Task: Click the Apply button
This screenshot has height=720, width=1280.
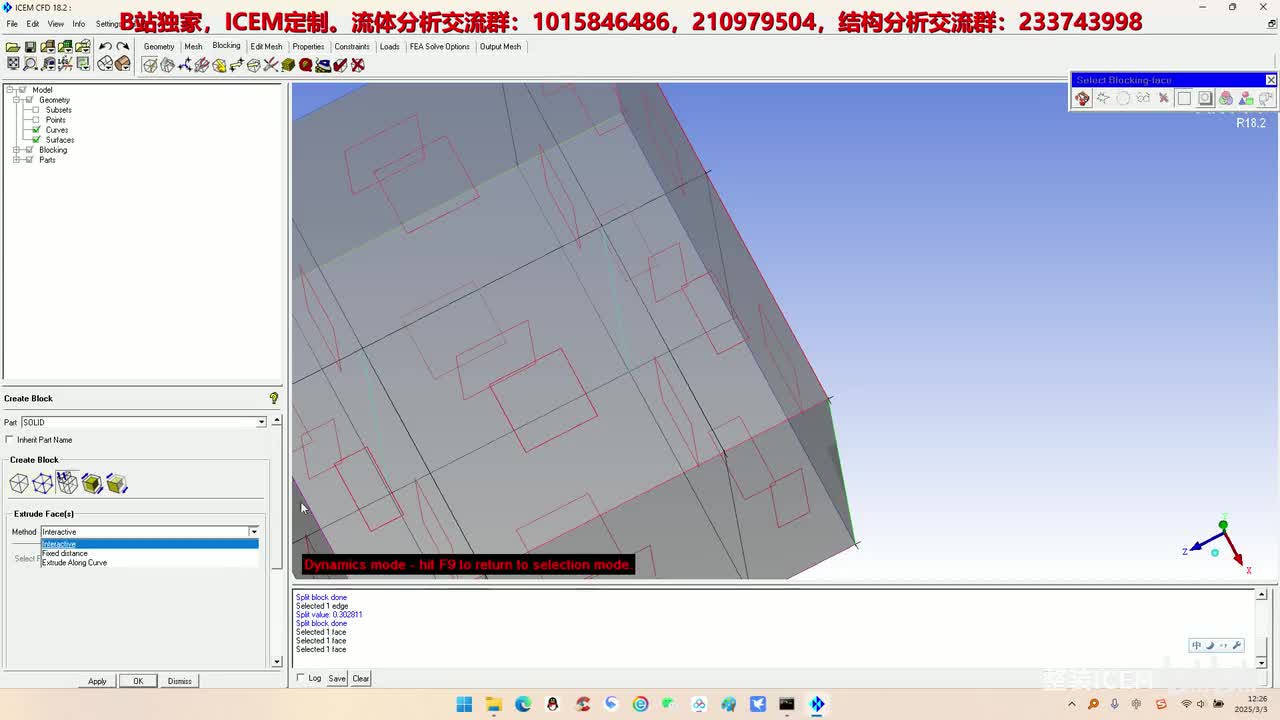Action: (97, 681)
